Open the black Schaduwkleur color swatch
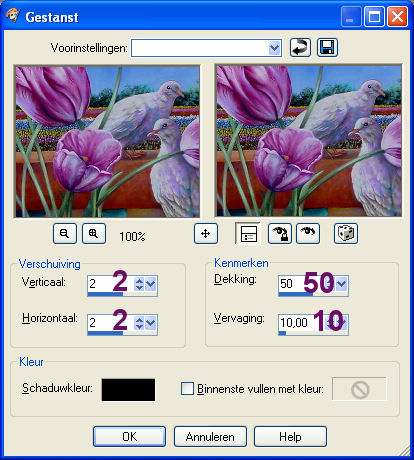This screenshot has height=460, width=414. (x=128, y=390)
